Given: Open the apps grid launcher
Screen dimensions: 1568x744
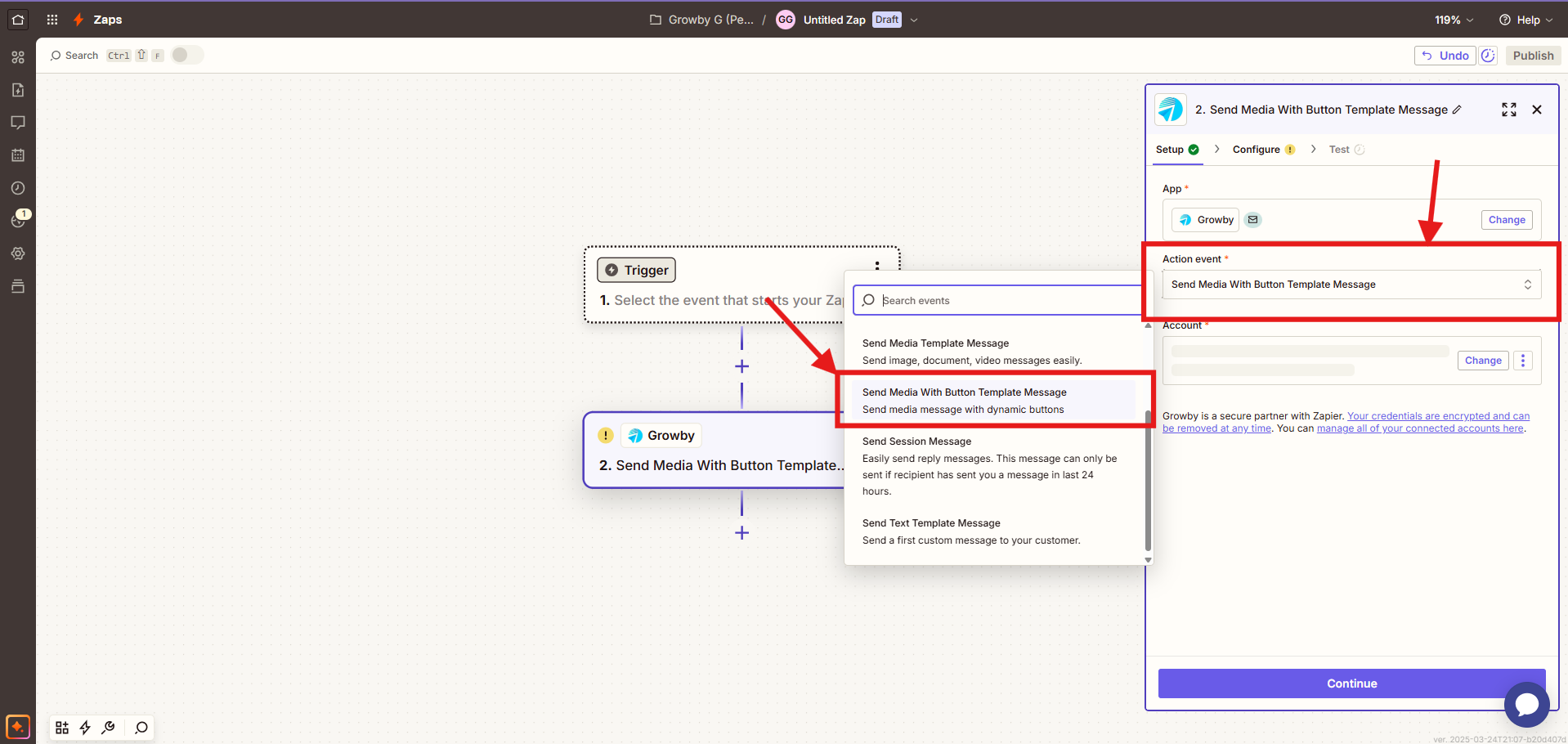Looking at the screenshot, I should coord(52,20).
